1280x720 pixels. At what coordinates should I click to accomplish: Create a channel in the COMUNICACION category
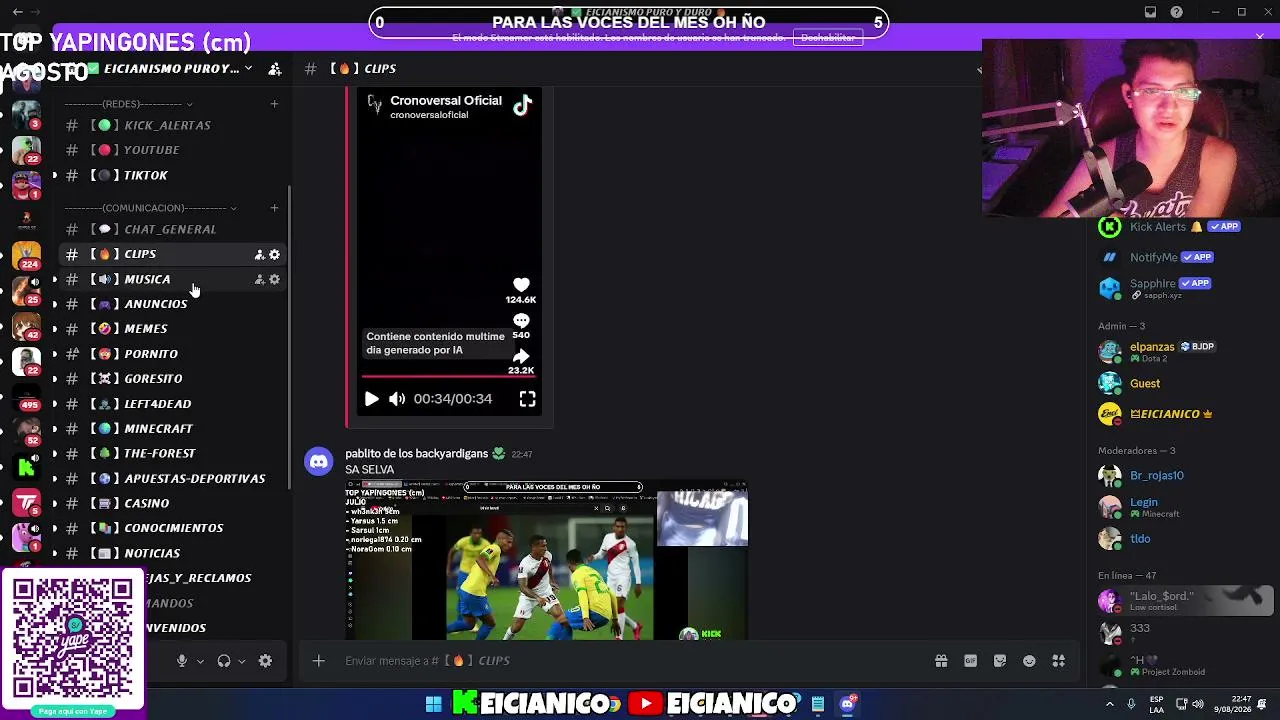274,208
